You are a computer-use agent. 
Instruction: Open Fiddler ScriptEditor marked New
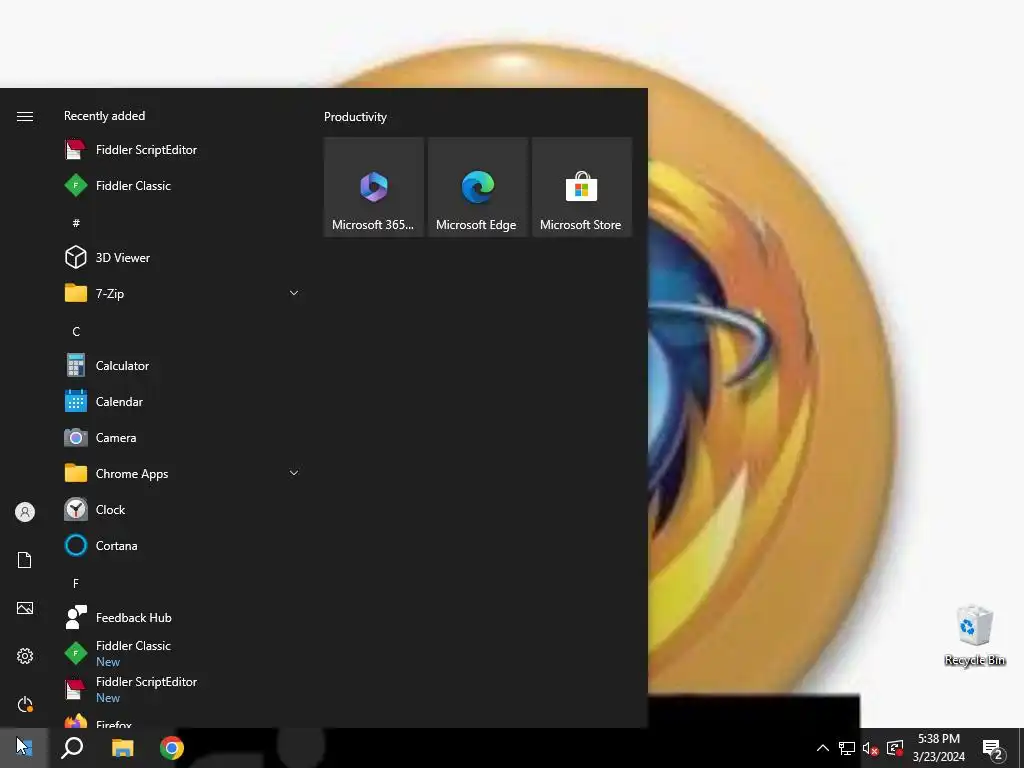pos(183,689)
